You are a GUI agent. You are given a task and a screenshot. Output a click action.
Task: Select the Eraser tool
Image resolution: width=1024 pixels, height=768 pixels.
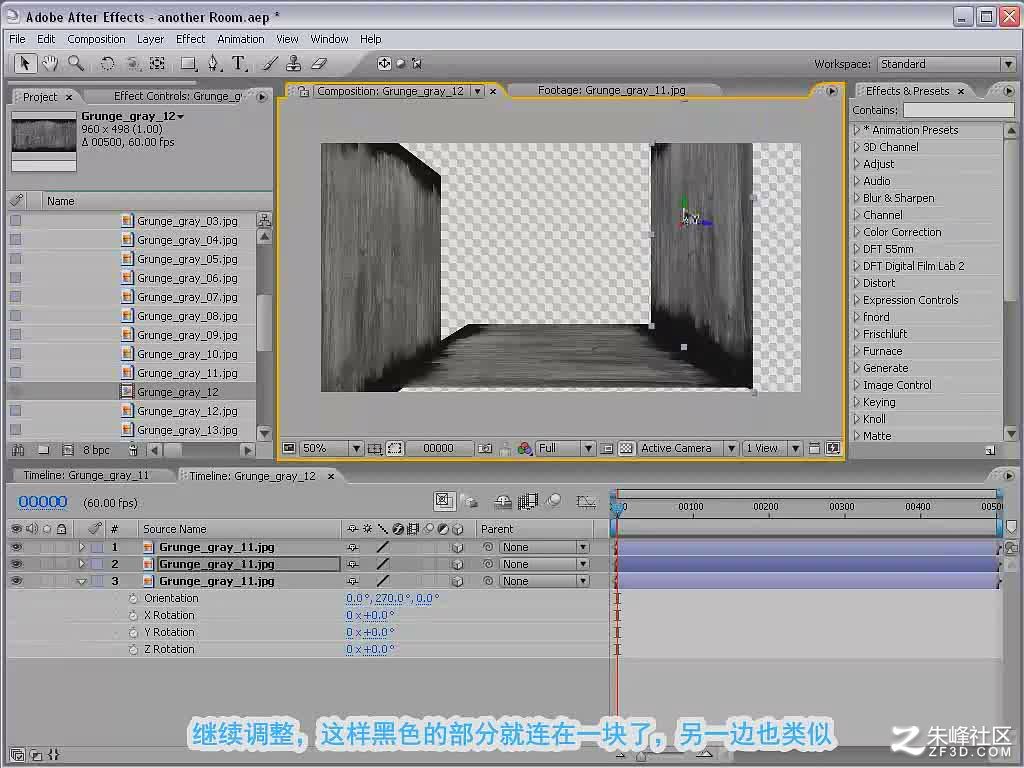pyautogui.click(x=318, y=63)
